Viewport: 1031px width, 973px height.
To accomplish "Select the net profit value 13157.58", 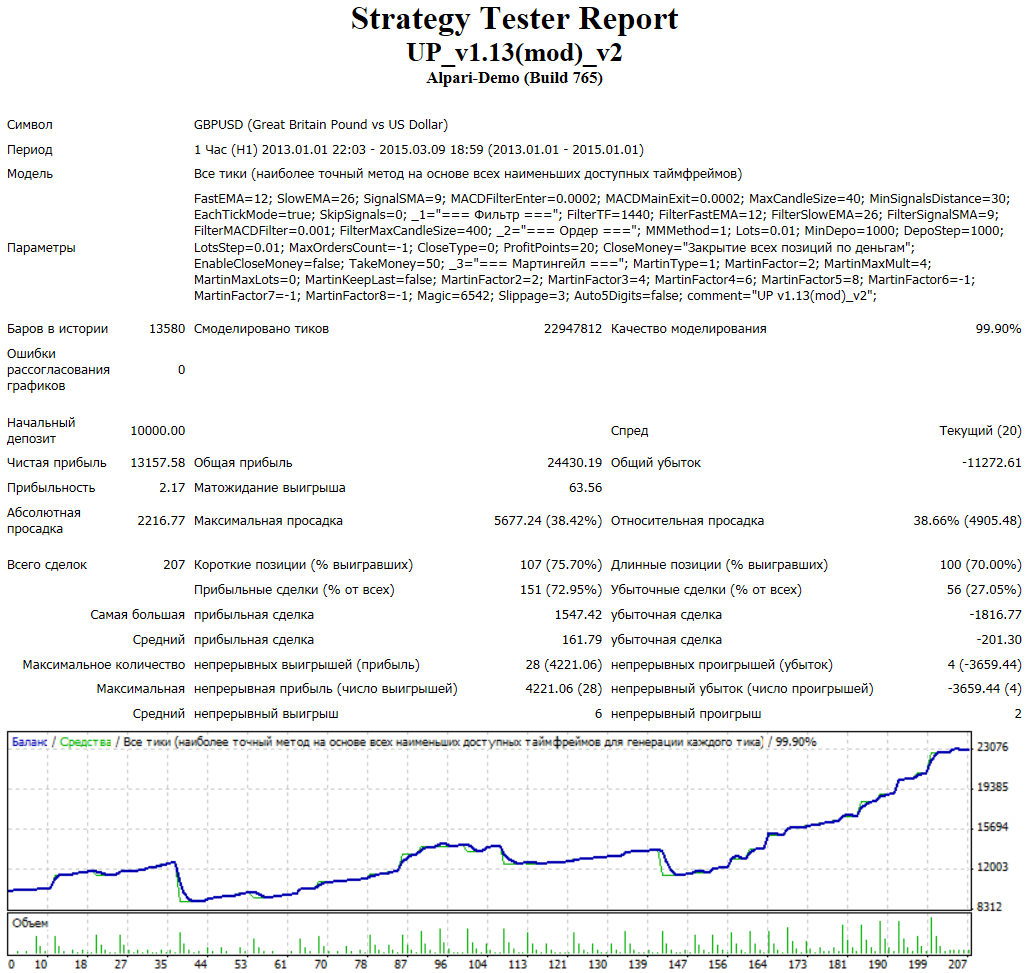I will 158,463.
